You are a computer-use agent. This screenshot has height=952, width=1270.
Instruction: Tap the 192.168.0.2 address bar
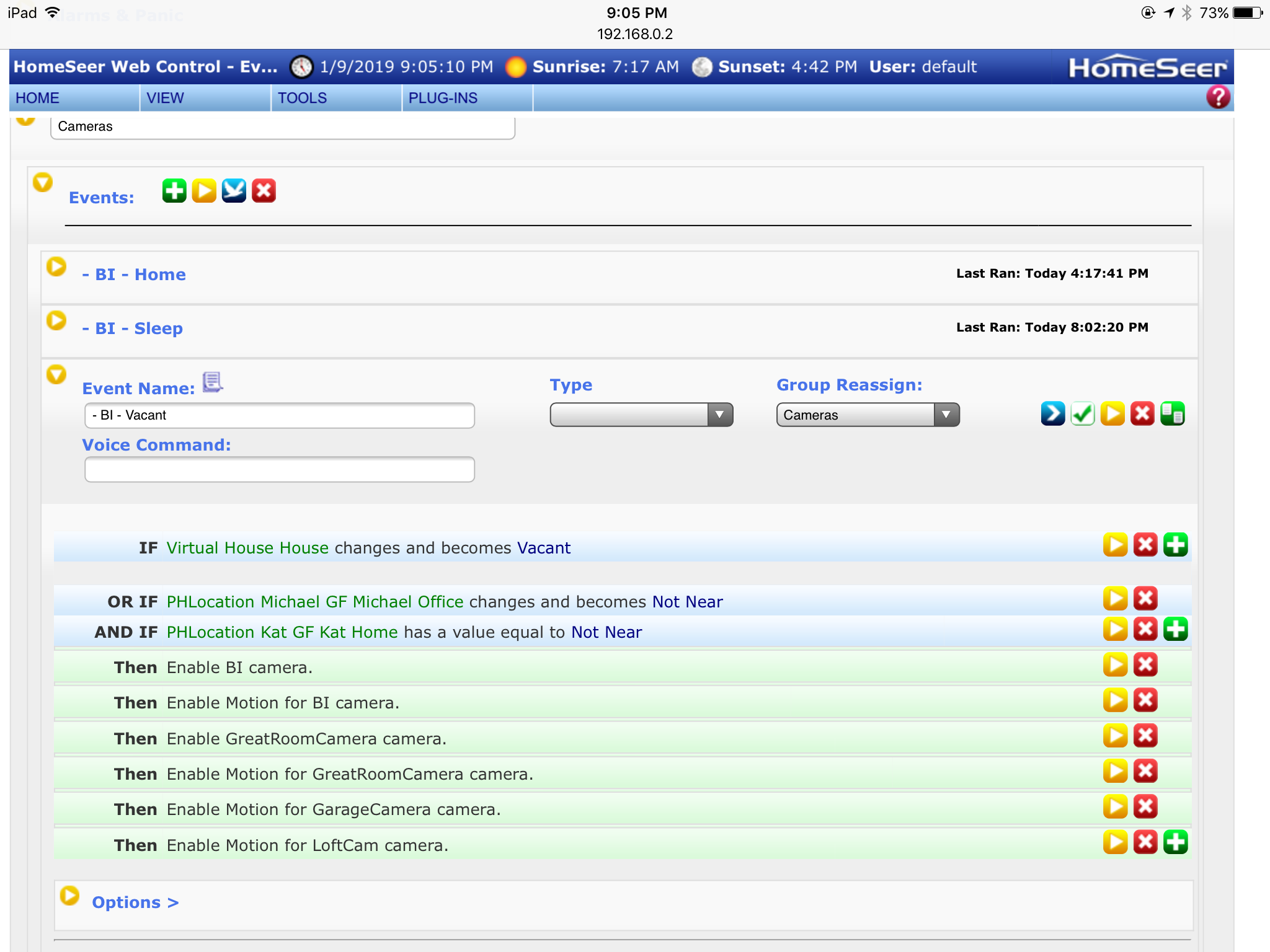tap(635, 34)
